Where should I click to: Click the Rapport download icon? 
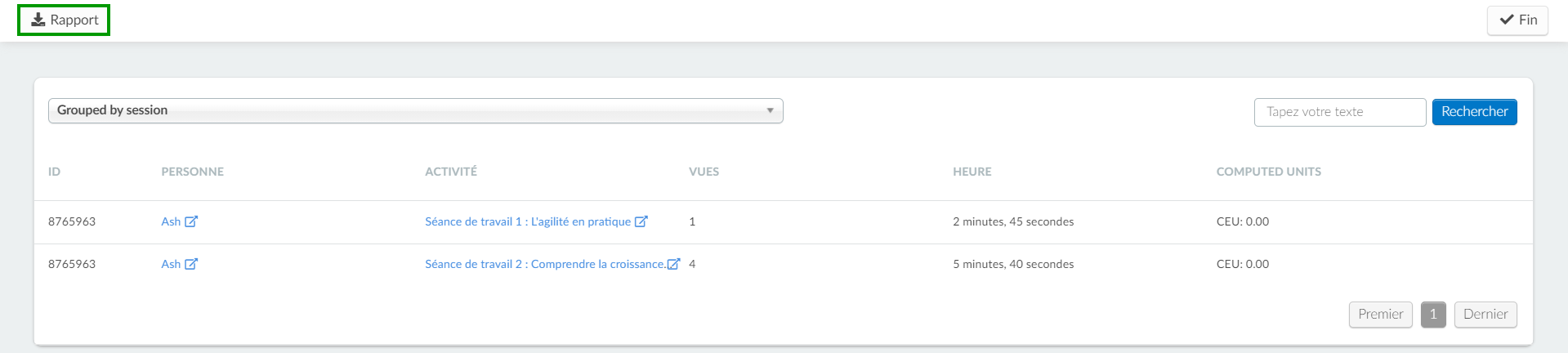[38, 20]
